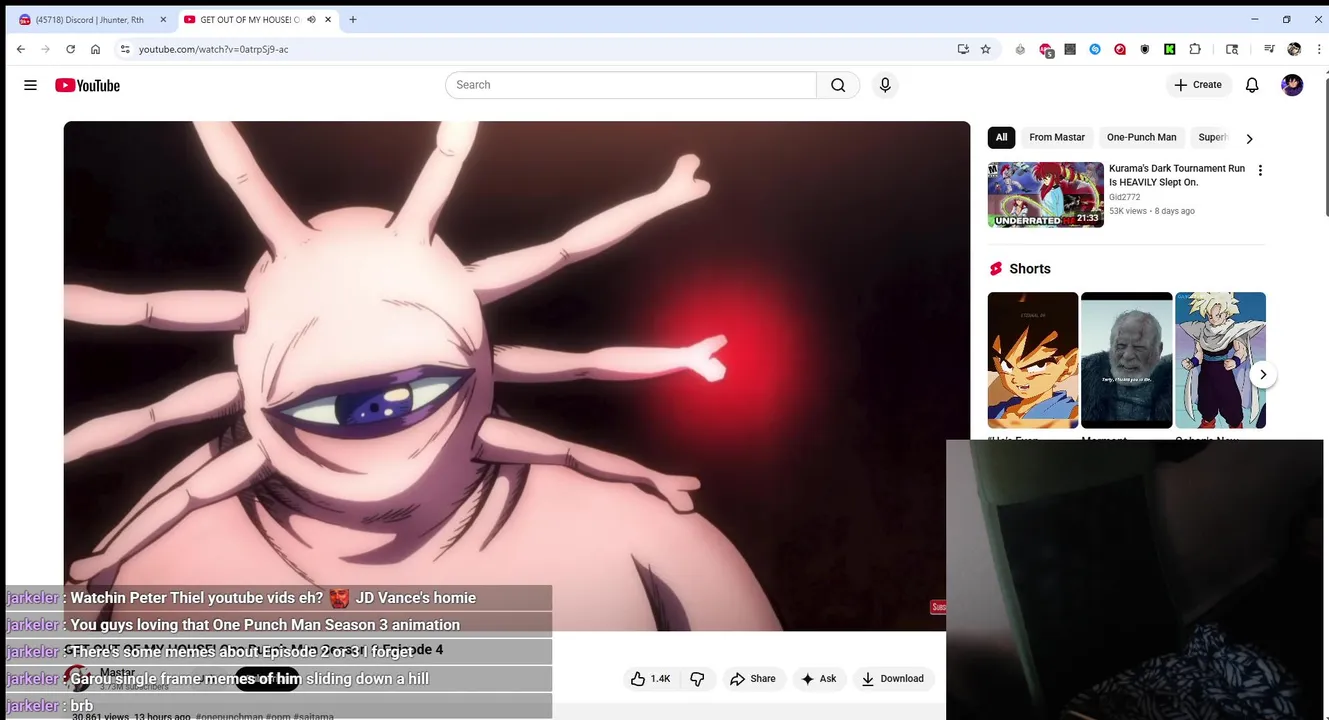Open the Gohan Shorts thumbnail
This screenshot has height=720, width=1329.
coord(1221,360)
